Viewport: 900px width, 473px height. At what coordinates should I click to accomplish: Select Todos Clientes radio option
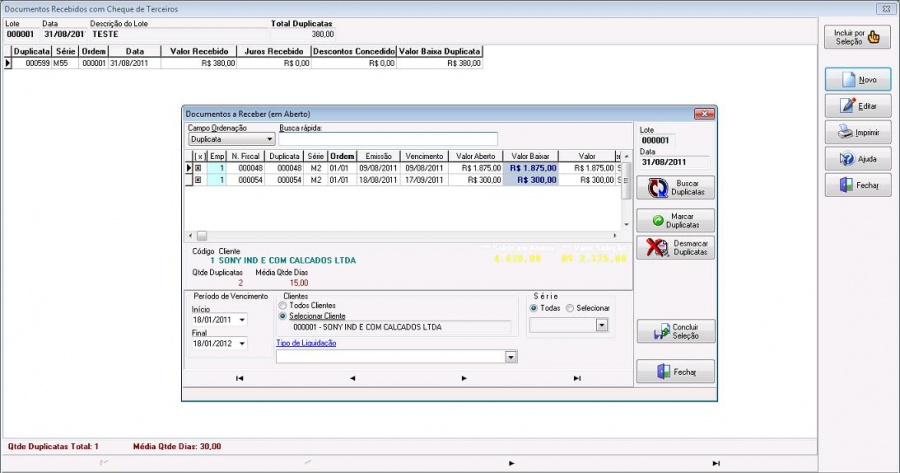click(x=282, y=305)
